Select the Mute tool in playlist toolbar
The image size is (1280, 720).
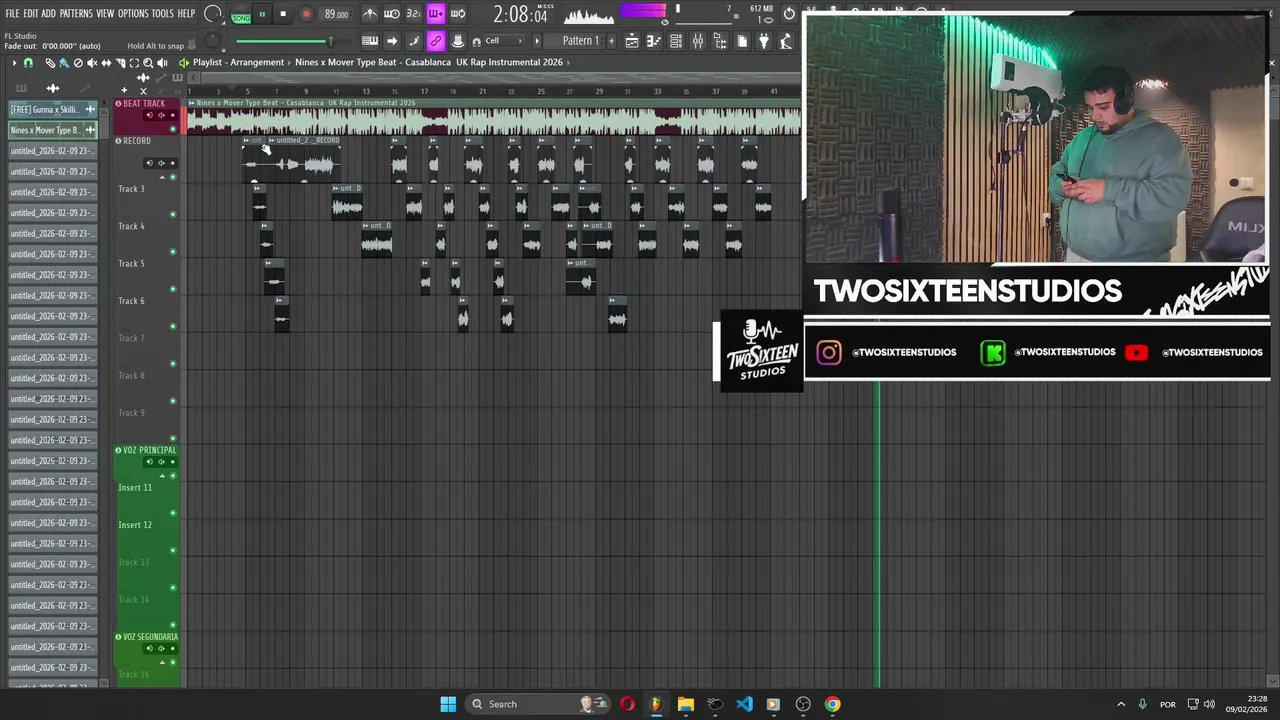[92, 62]
